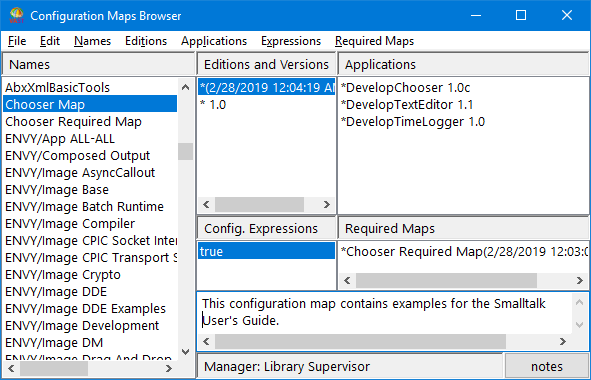Click Required Maps scroll left arrow
The height and width of the screenshot is (380, 591).
tap(347, 280)
